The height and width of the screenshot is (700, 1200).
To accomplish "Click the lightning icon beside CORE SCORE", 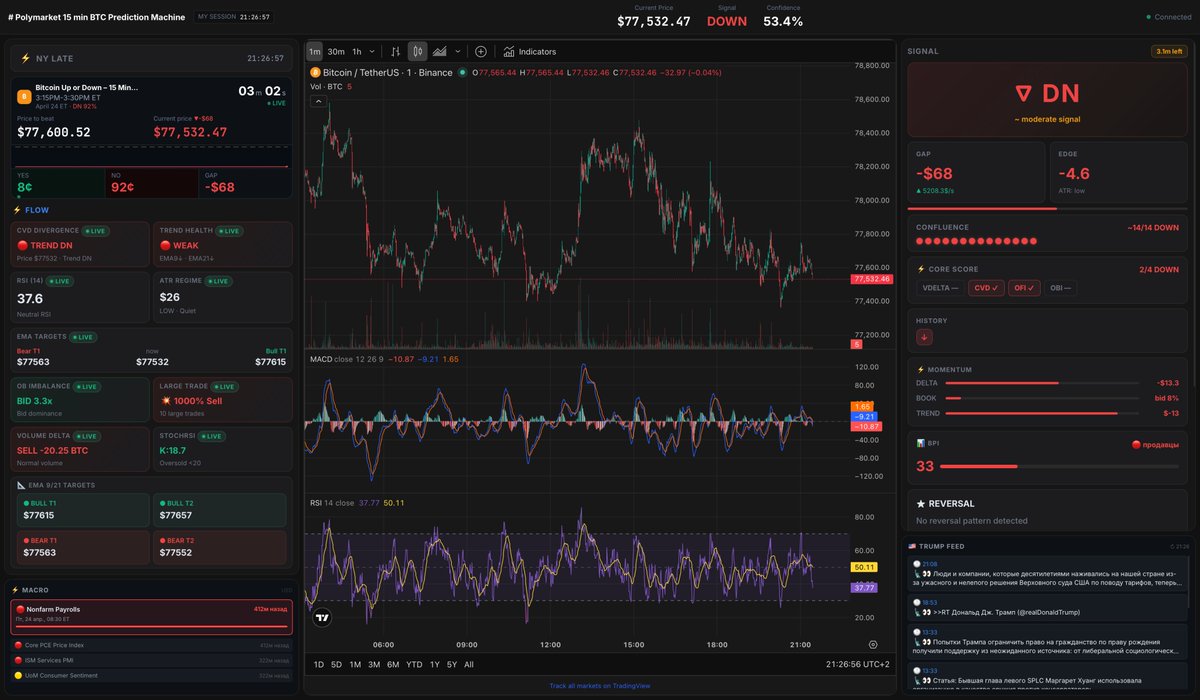I will point(921,269).
